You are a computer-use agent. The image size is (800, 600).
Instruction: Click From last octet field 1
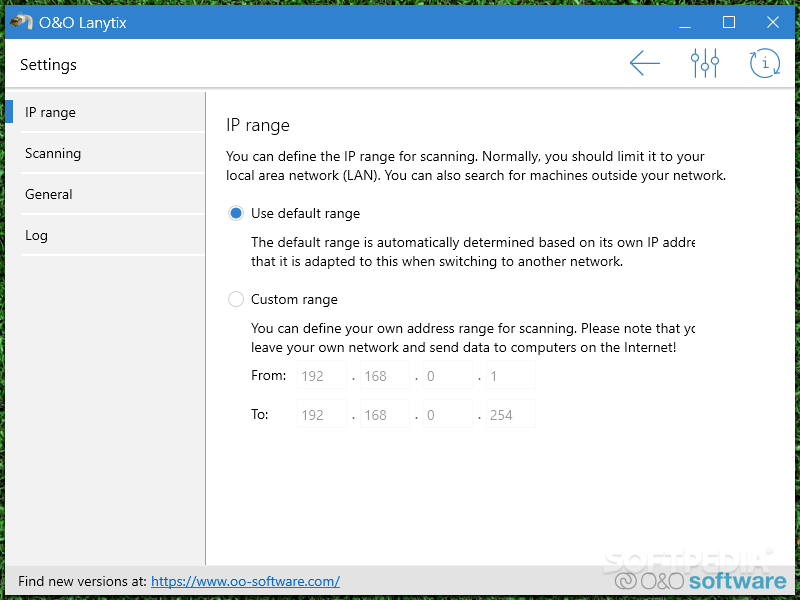coord(511,375)
